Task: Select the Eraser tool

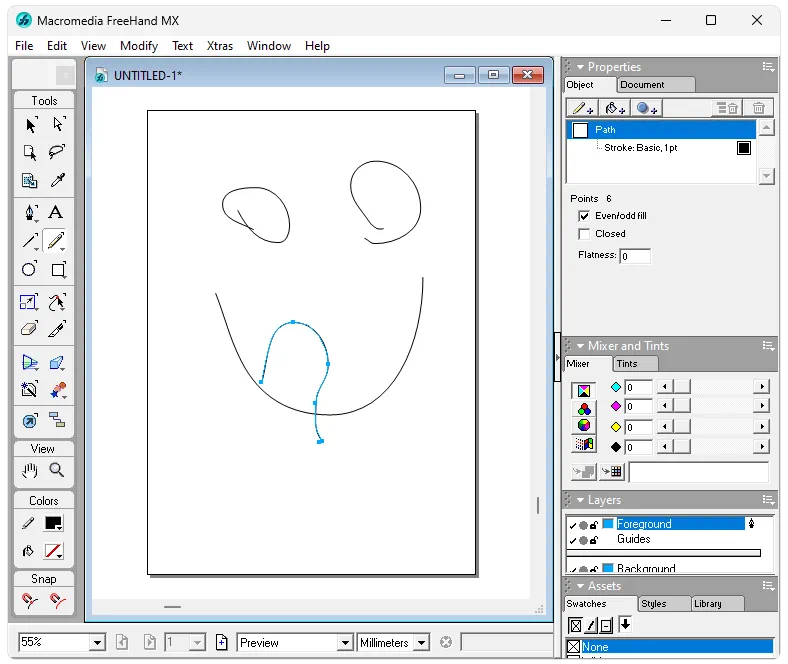Action: tap(29, 329)
